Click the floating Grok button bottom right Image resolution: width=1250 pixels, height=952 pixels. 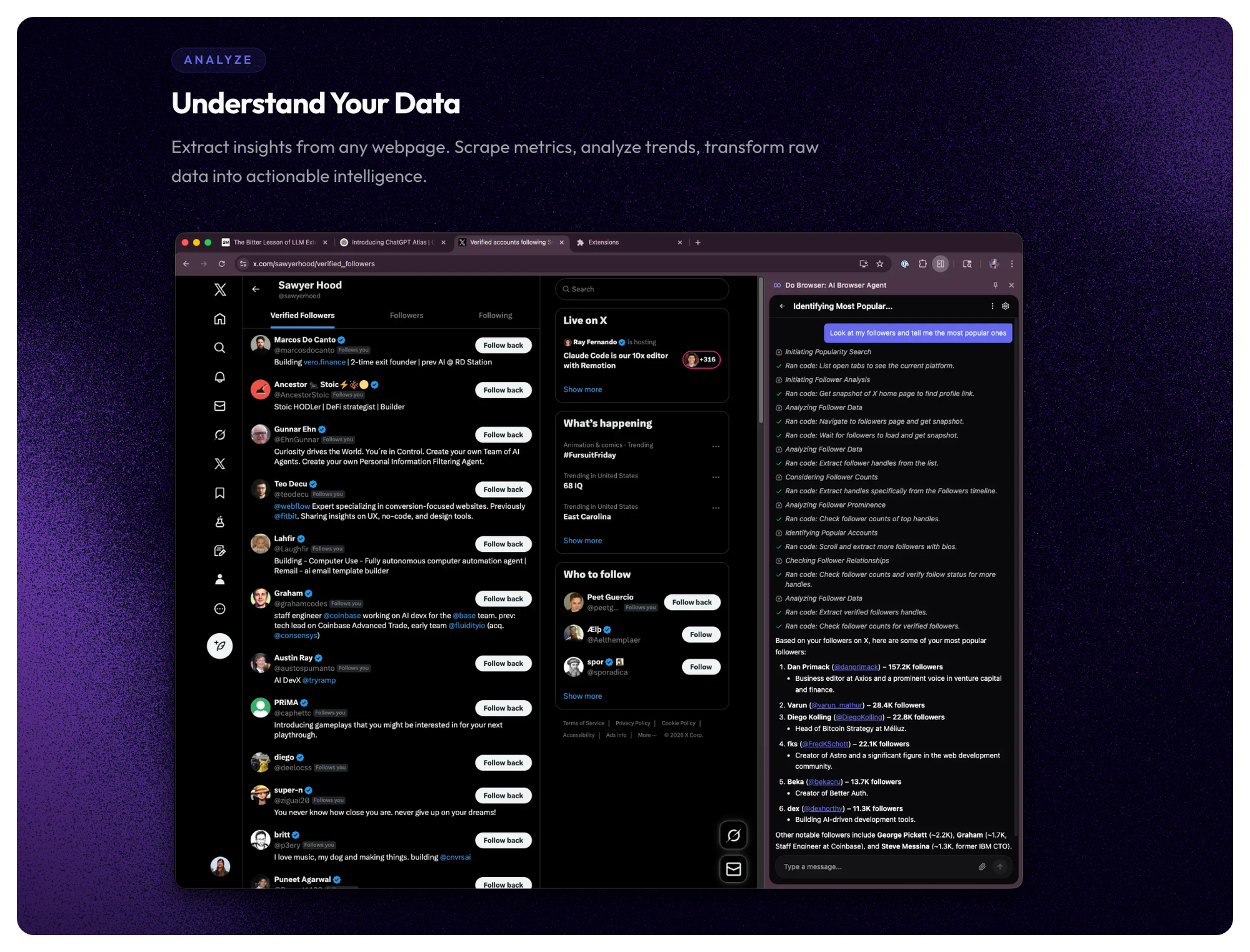click(x=733, y=835)
